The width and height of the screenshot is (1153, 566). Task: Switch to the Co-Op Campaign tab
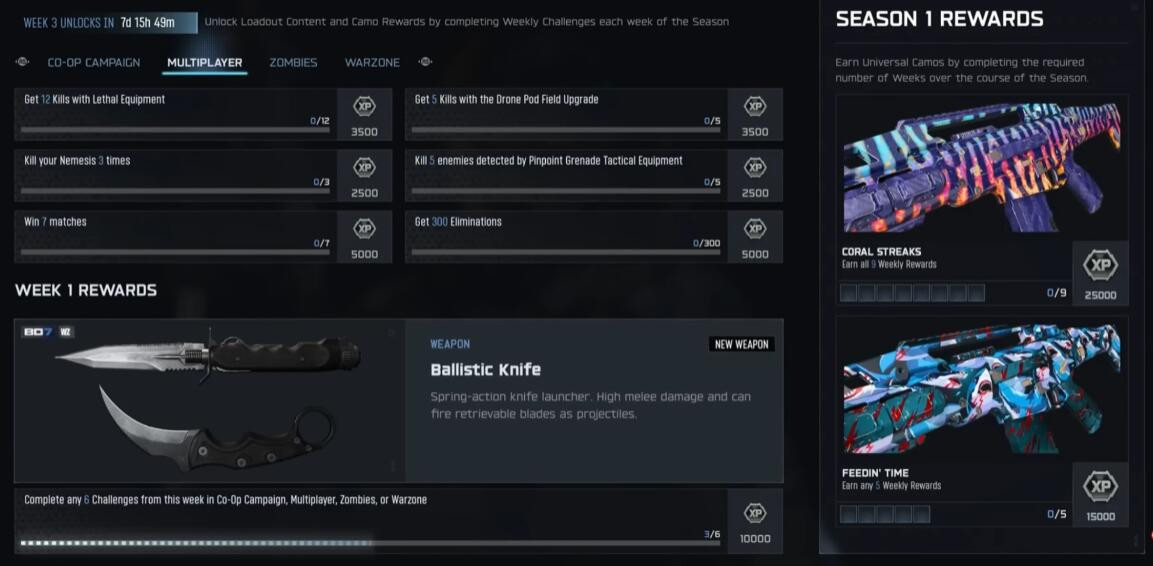coord(94,62)
